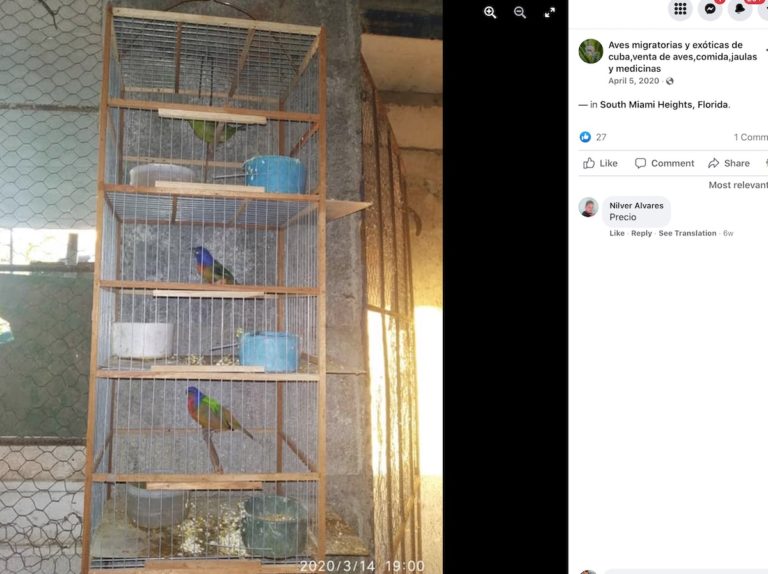Comment on the post
Image resolution: width=768 pixels, height=574 pixels.
(665, 163)
